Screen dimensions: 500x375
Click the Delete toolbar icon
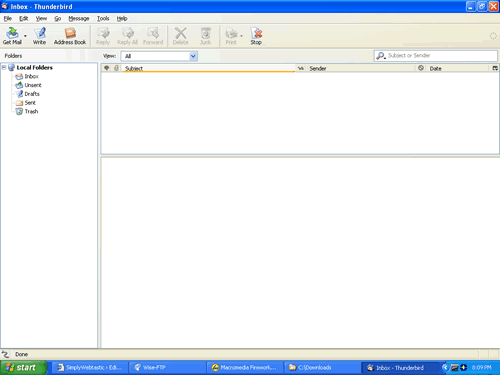pos(180,36)
